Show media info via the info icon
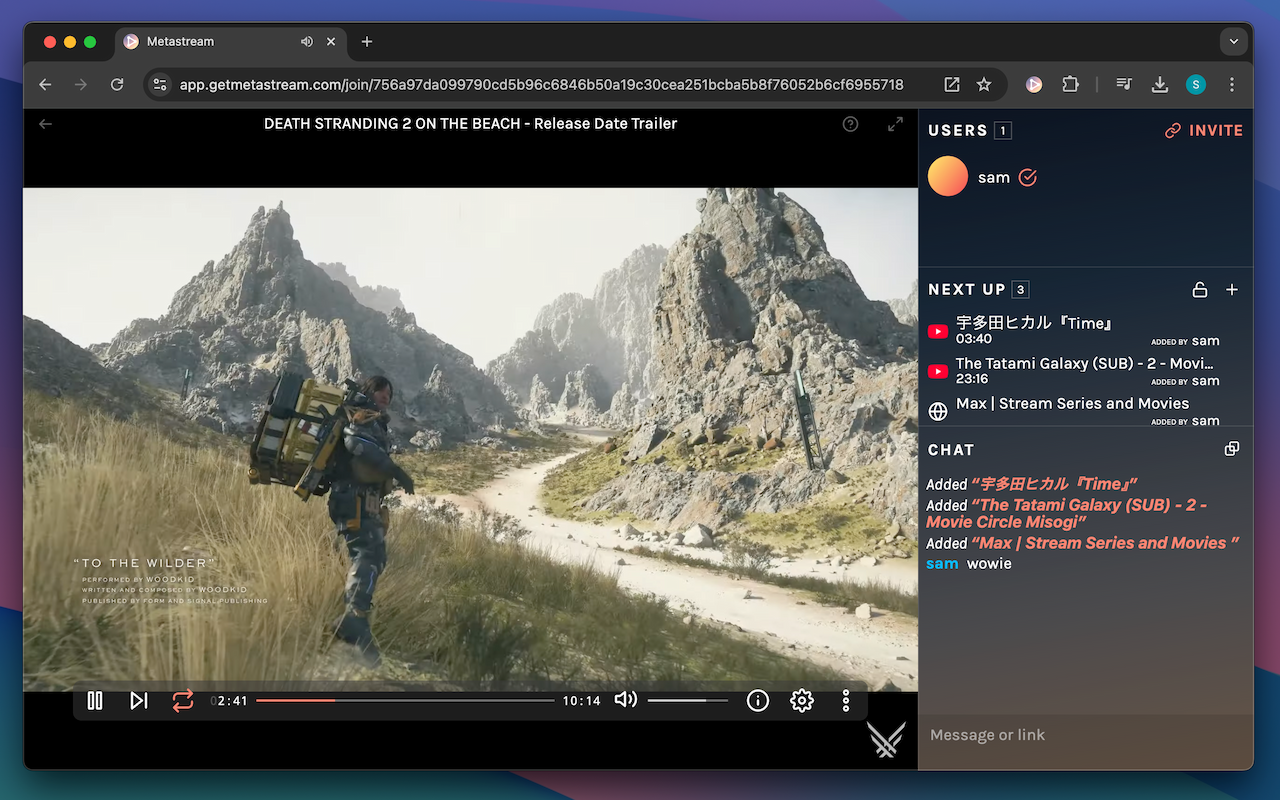Screen dimensions: 1280x800 point(758,701)
